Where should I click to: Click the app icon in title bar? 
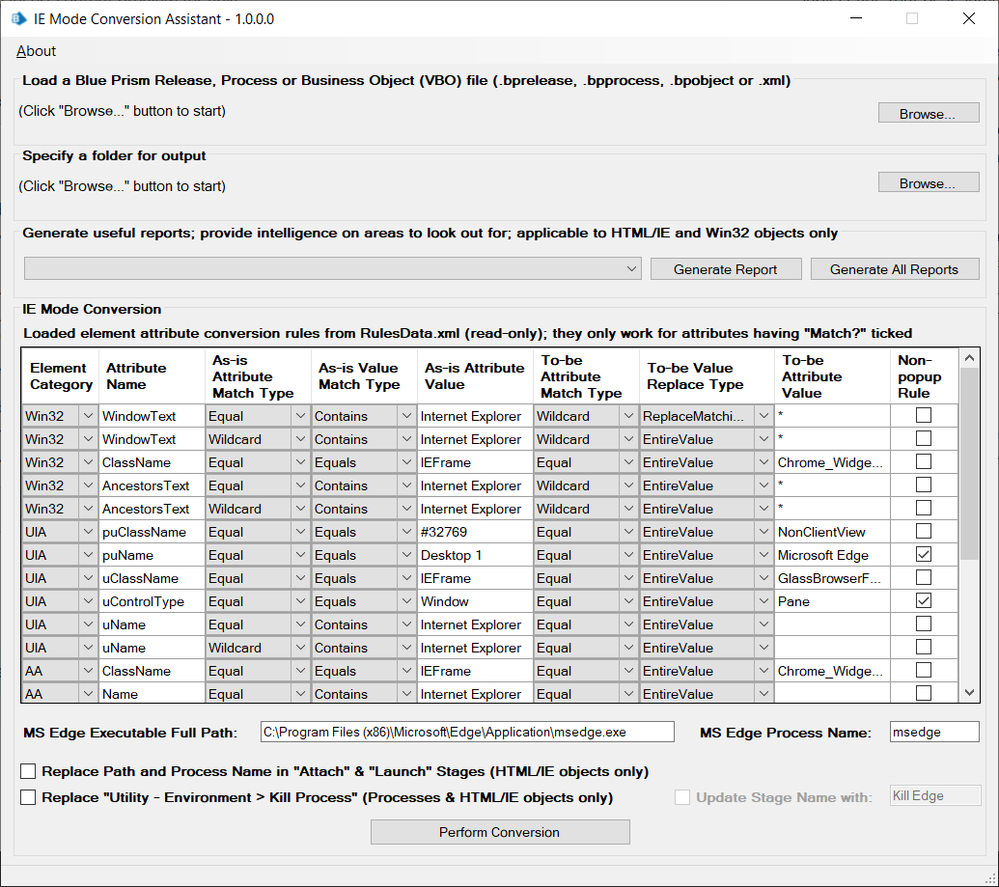click(x=17, y=19)
